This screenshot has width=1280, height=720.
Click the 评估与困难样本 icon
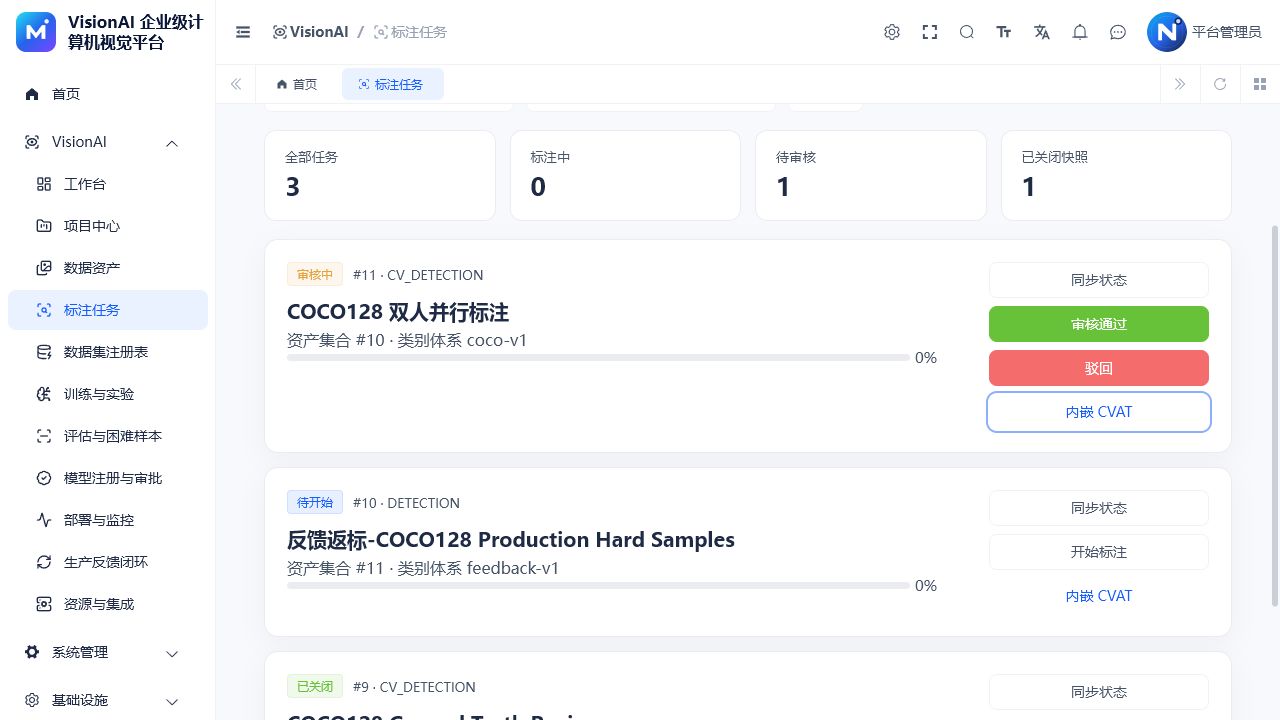[44, 436]
